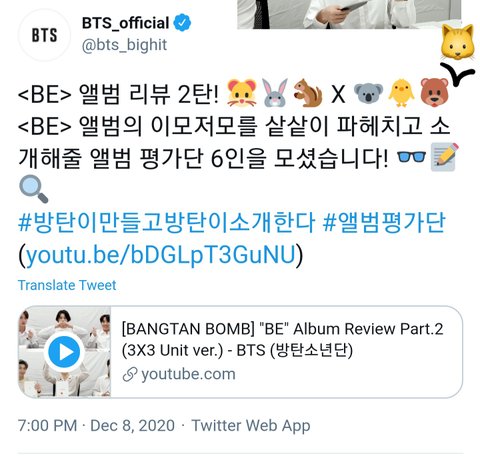Click the koala emoji in tweet
Image resolution: width=480 pixels, height=456 pixels.
[x=368, y=93]
